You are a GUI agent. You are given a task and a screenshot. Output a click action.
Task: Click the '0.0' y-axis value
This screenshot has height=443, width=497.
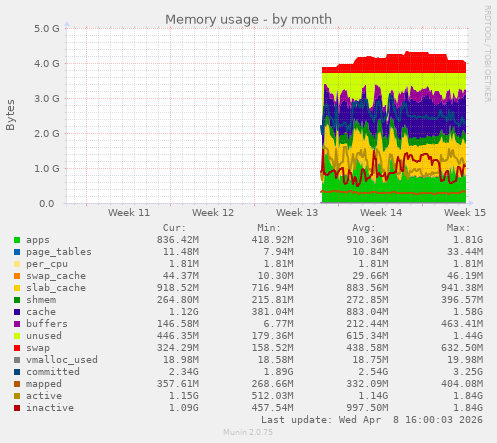[x=47, y=204]
